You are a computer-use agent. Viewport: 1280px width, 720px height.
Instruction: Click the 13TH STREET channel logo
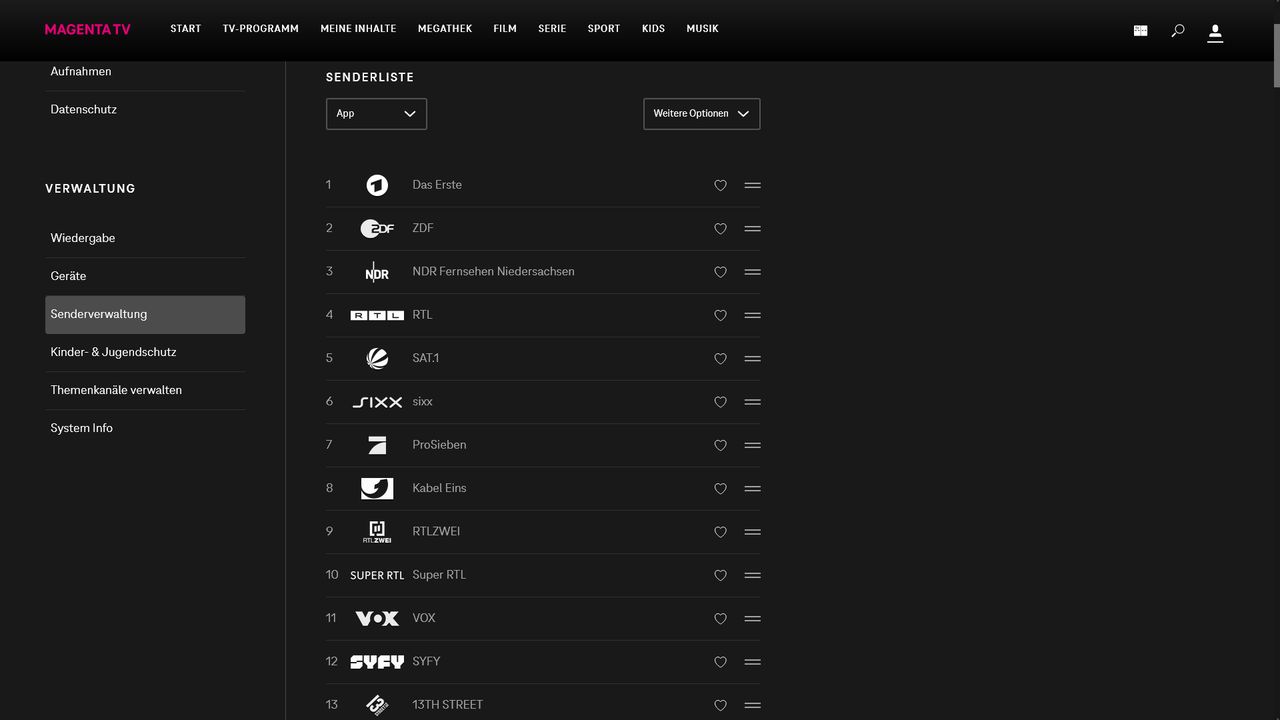click(377, 705)
